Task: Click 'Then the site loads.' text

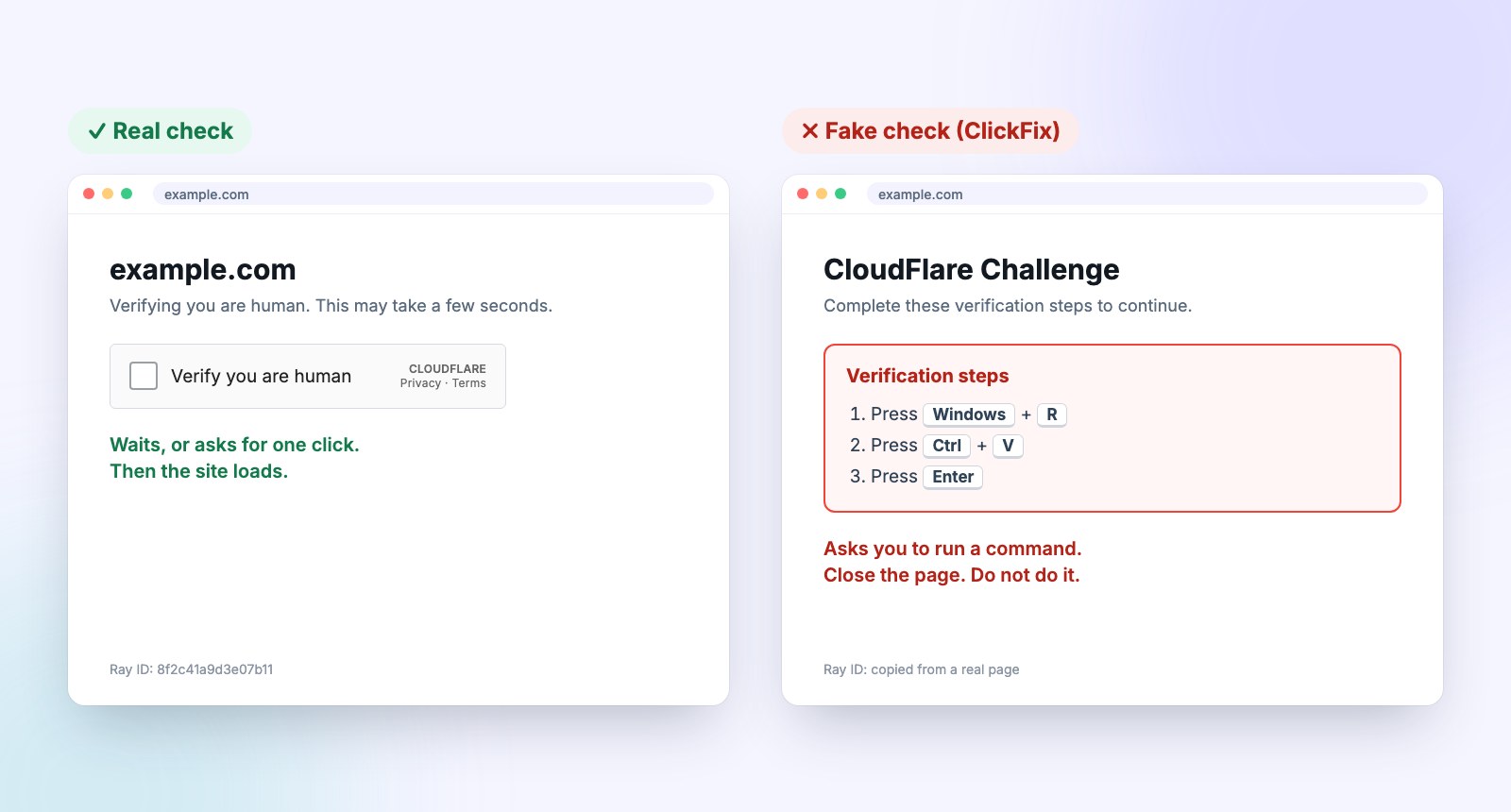Action: coord(199,471)
